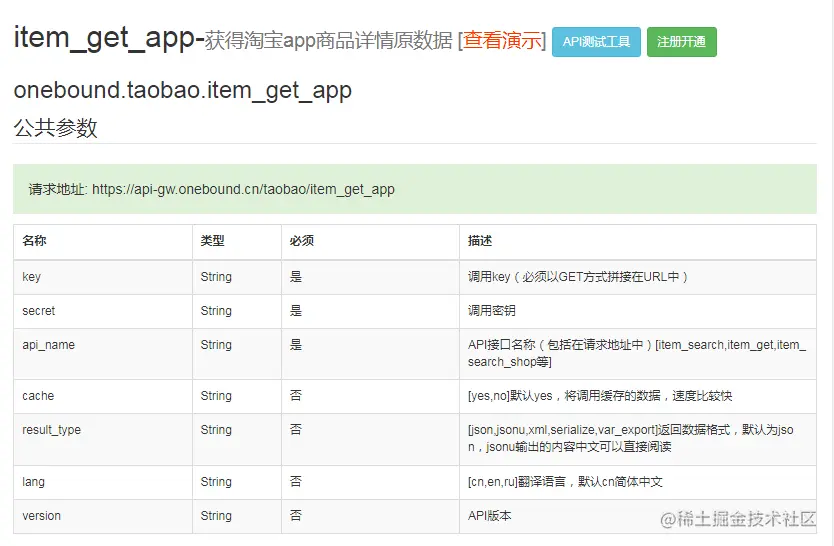Image resolution: width=834 pixels, height=546 pixels.
Task: Click the 否 required cell in result_type row
Action: [370, 439]
